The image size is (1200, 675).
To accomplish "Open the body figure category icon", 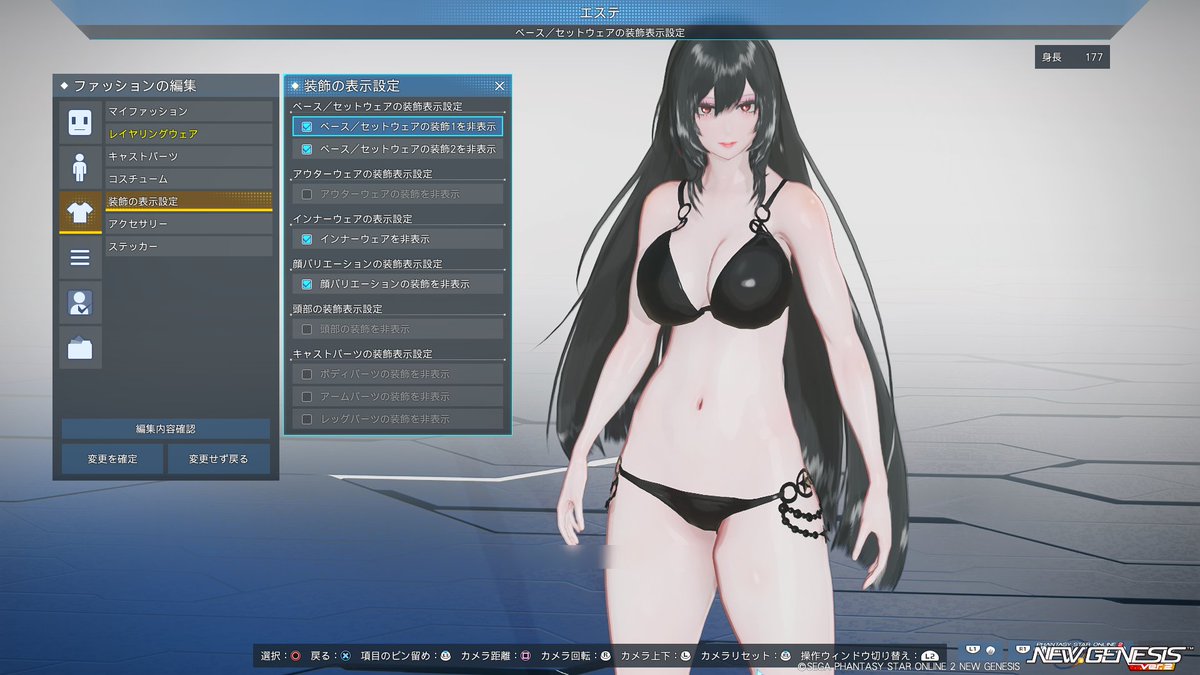I will point(80,167).
